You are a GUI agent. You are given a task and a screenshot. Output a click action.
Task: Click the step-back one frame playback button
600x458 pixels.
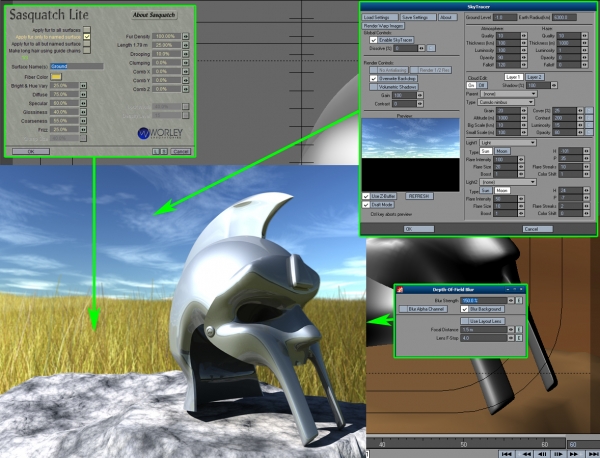click(543, 454)
